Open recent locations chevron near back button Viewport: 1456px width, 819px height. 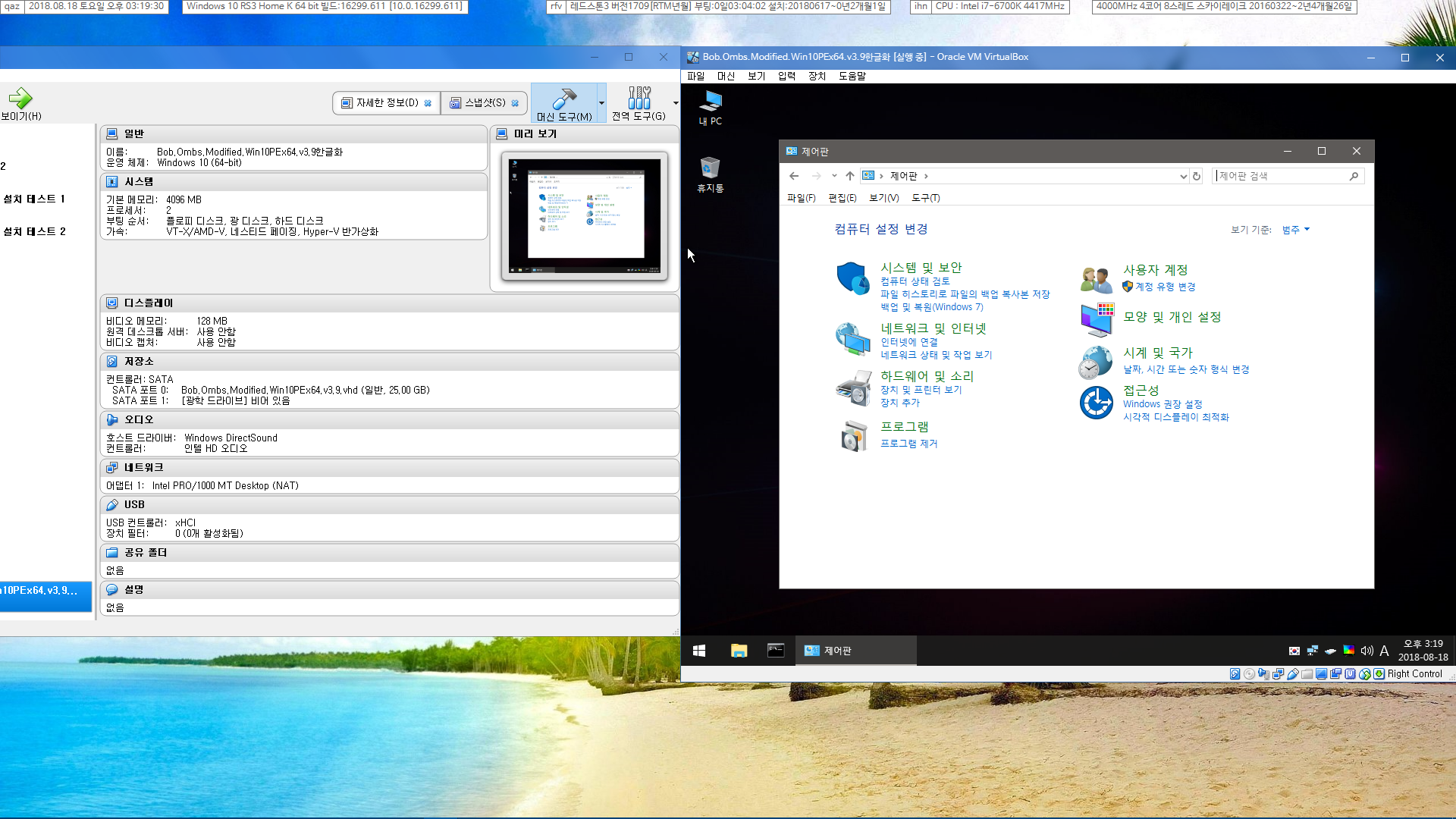click(x=834, y=176)
